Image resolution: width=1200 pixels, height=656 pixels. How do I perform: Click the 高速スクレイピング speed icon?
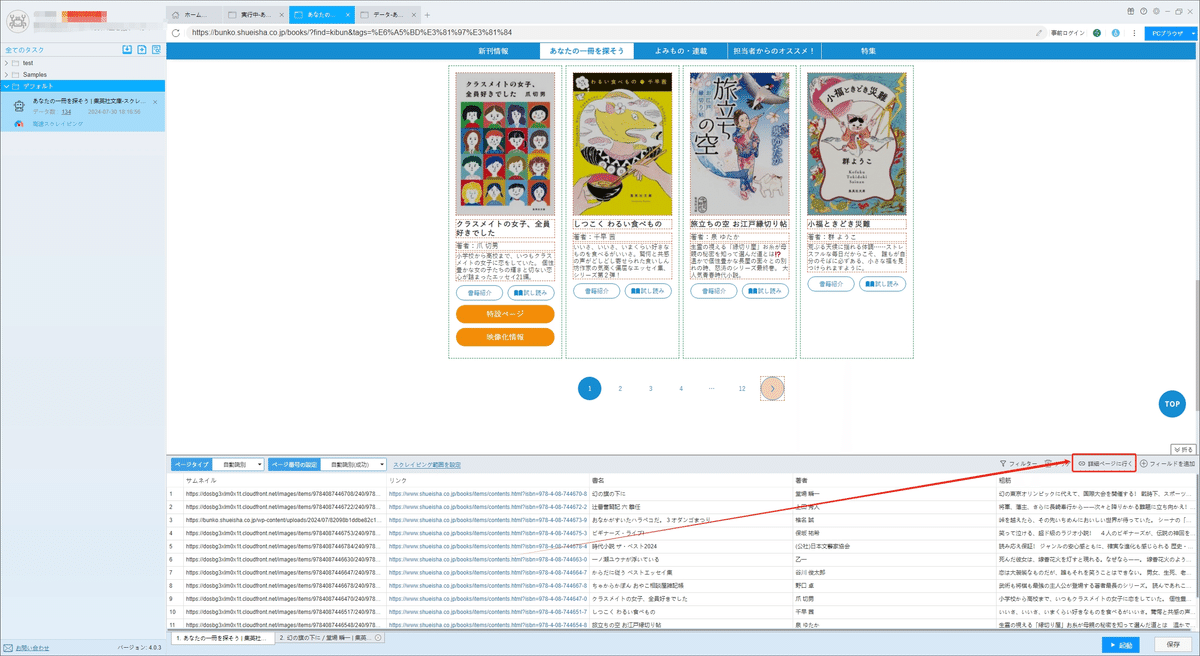[18, 124]
